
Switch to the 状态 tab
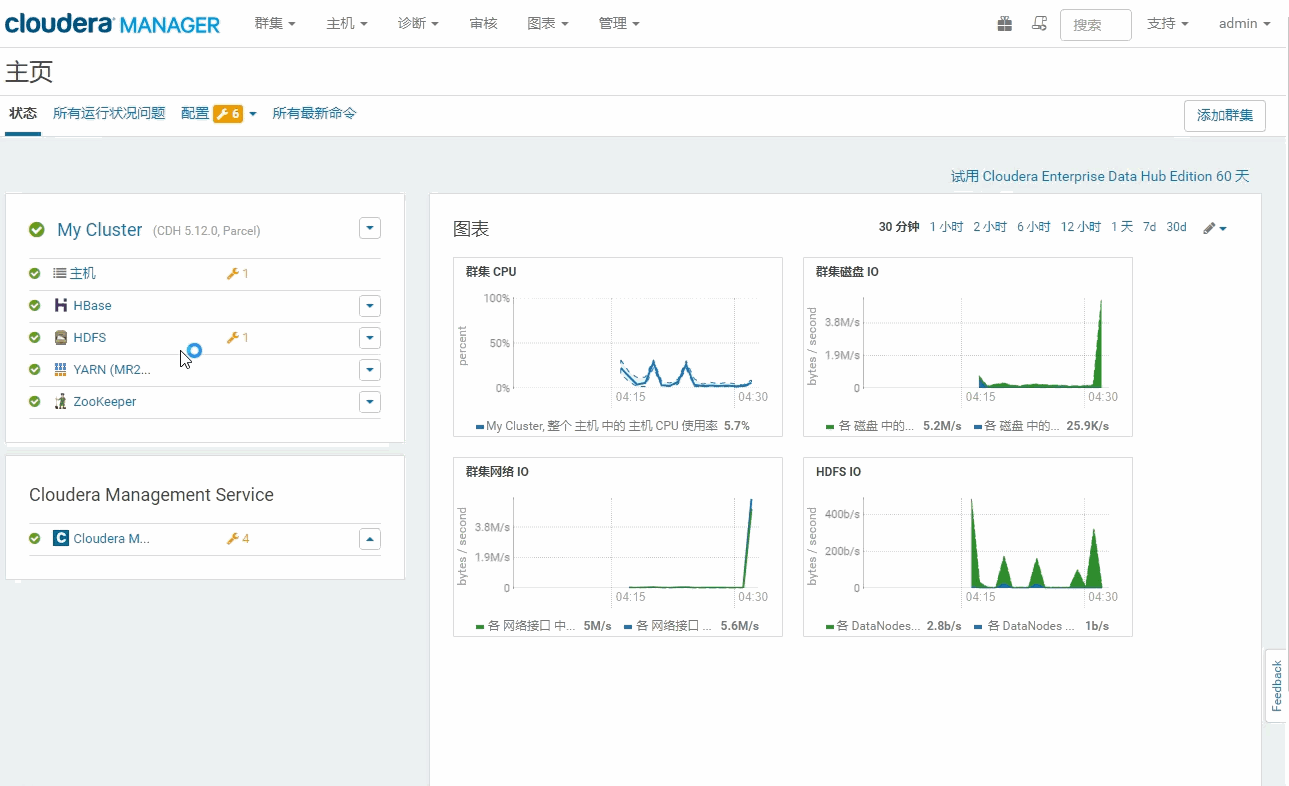click(23, 114)
